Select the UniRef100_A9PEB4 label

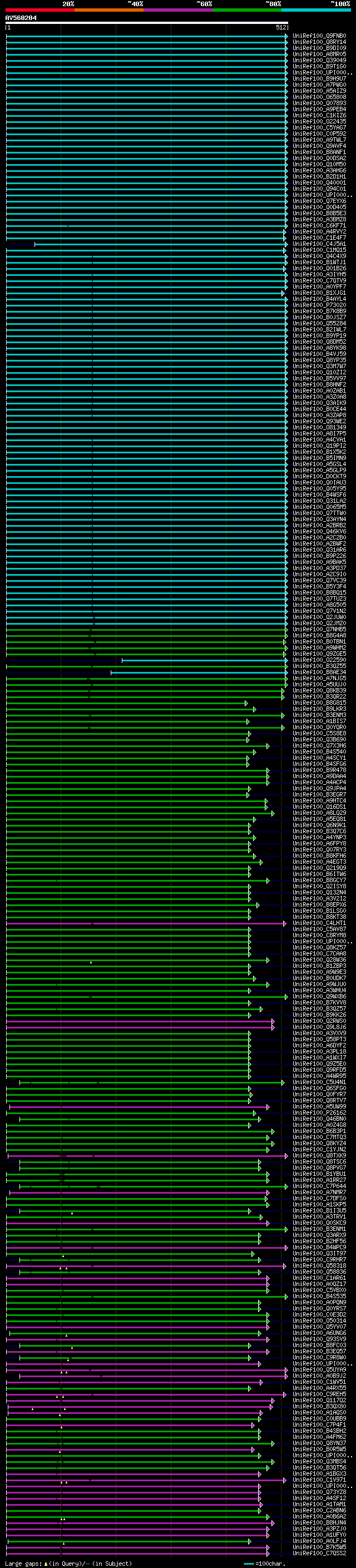(x=319, y=110)
